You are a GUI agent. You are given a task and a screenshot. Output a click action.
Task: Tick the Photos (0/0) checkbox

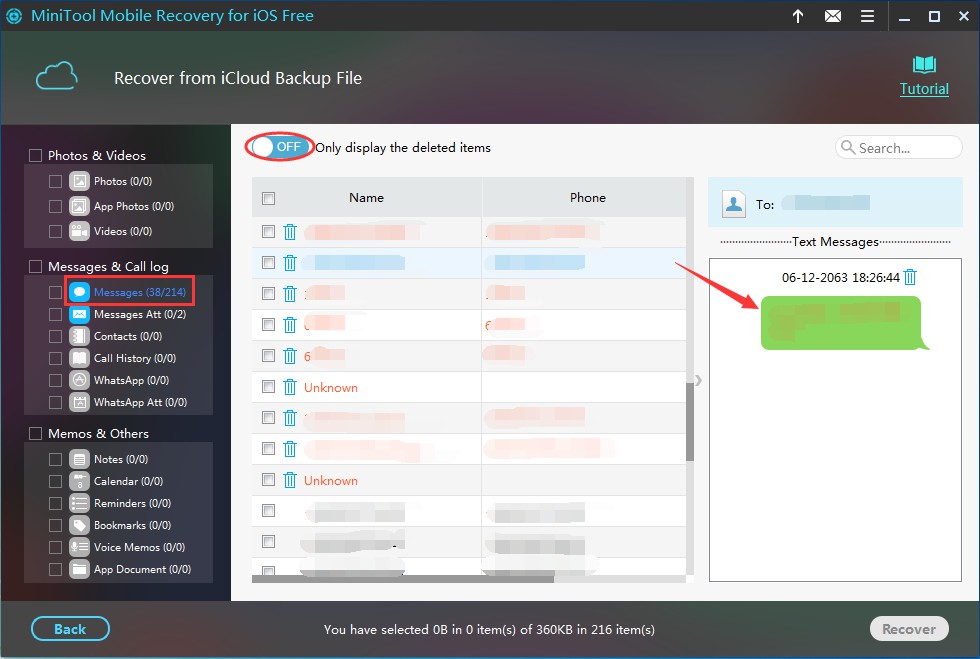[56, 181]
